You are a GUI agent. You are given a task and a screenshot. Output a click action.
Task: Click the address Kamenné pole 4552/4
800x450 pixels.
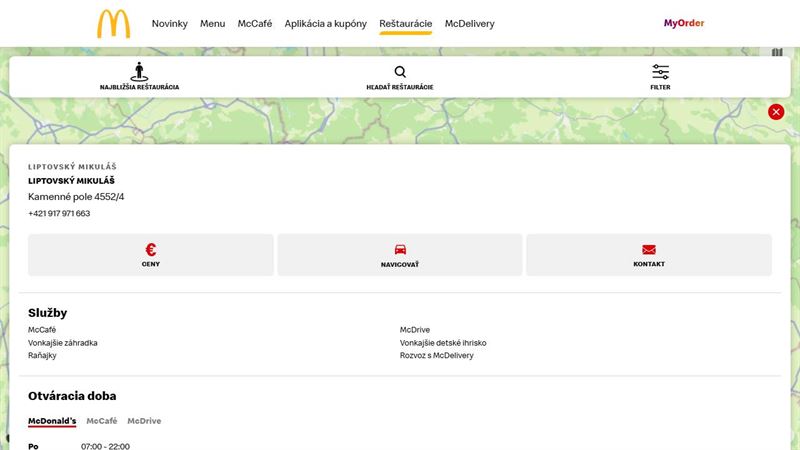click(76, 196)
